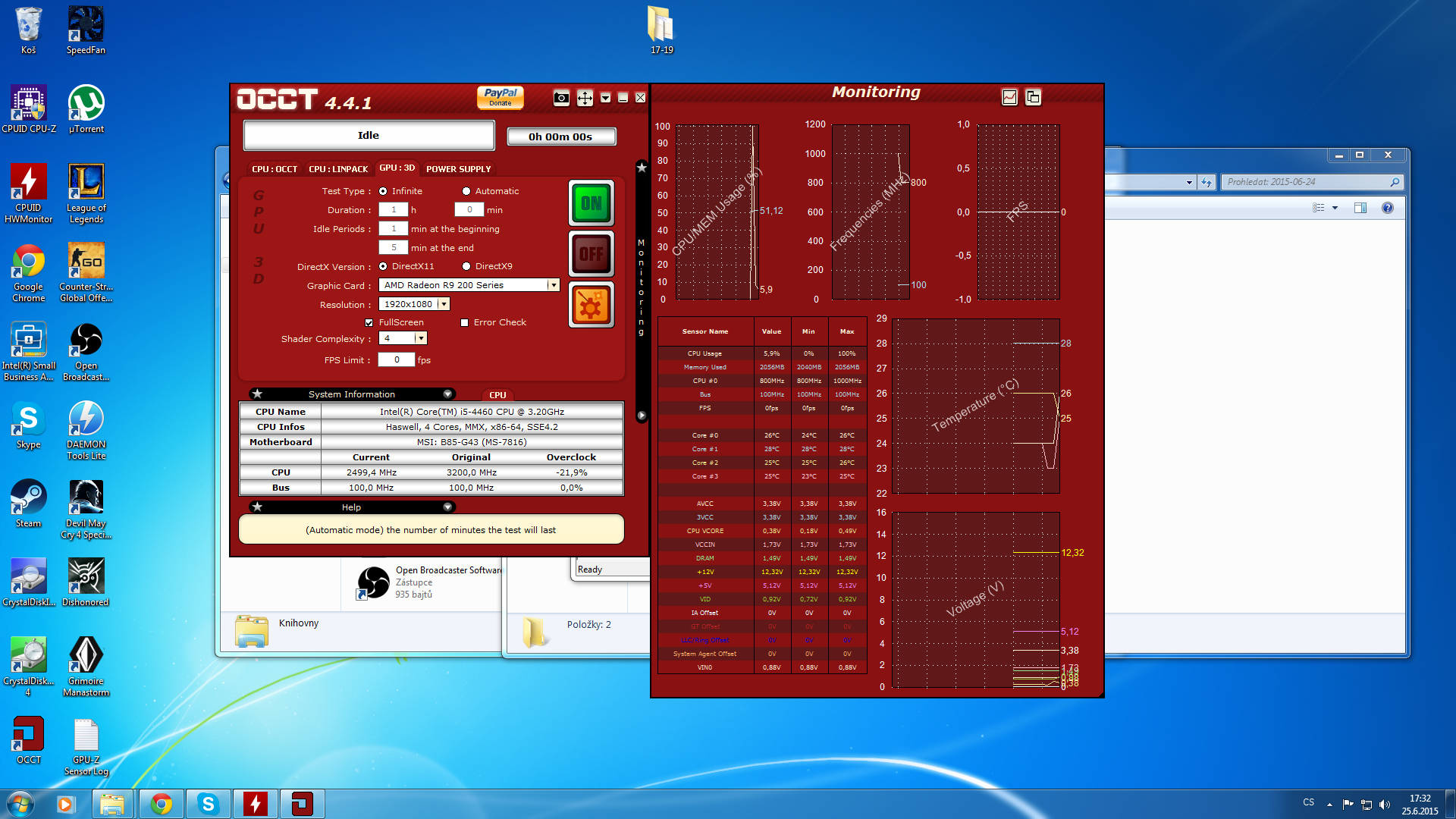The width and height of the screenshot is (1456, 819).
Task: Click the arrow circle on Monitoring strip
Action: coord(642,416)
